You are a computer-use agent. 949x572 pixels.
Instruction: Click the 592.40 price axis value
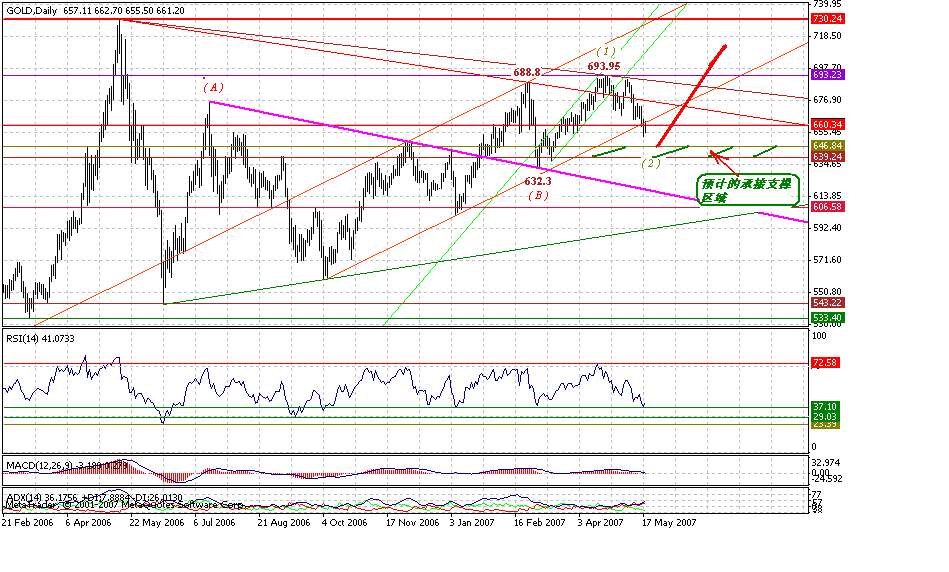click(826, 228)
